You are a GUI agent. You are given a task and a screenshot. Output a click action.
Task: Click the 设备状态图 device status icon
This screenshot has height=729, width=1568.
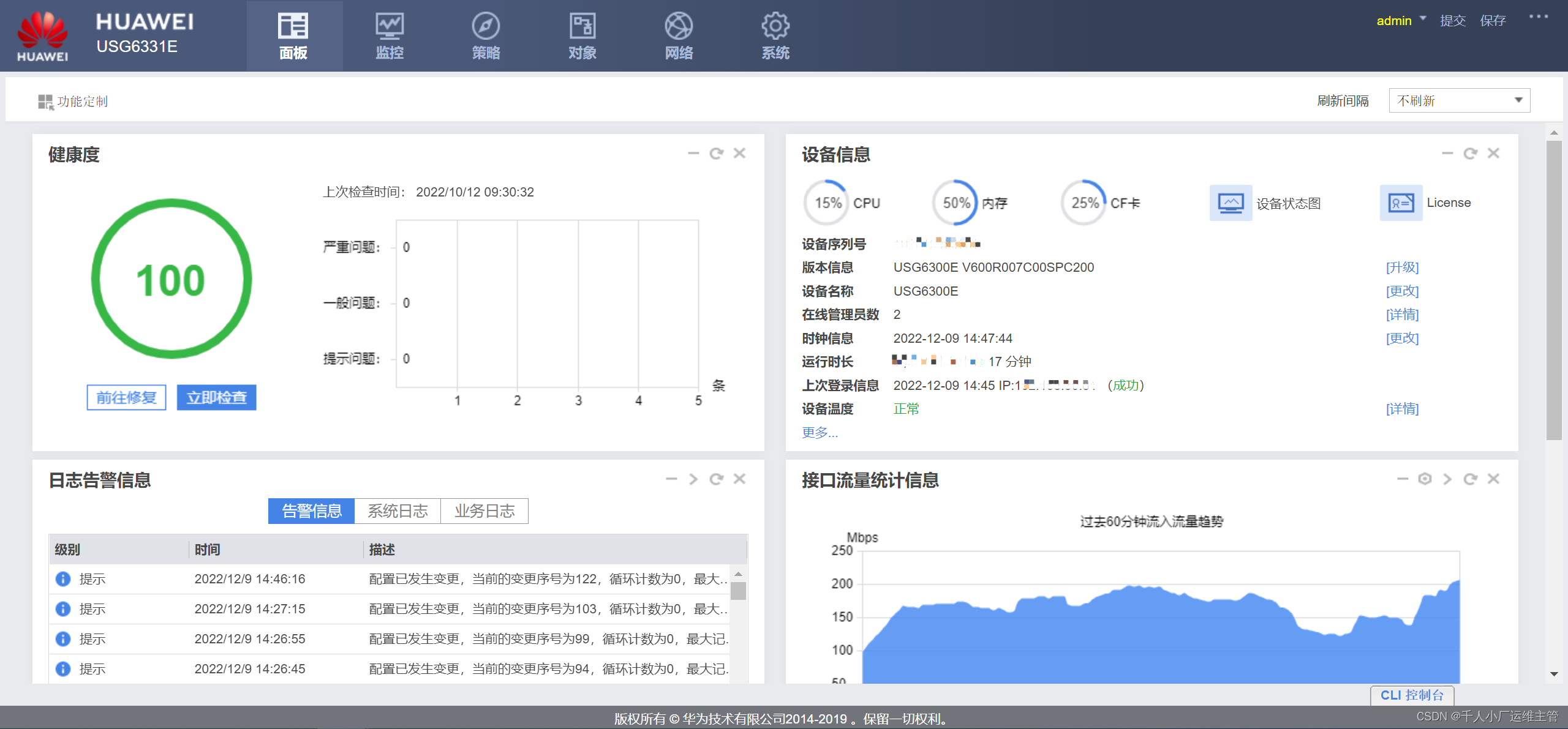1231,203
